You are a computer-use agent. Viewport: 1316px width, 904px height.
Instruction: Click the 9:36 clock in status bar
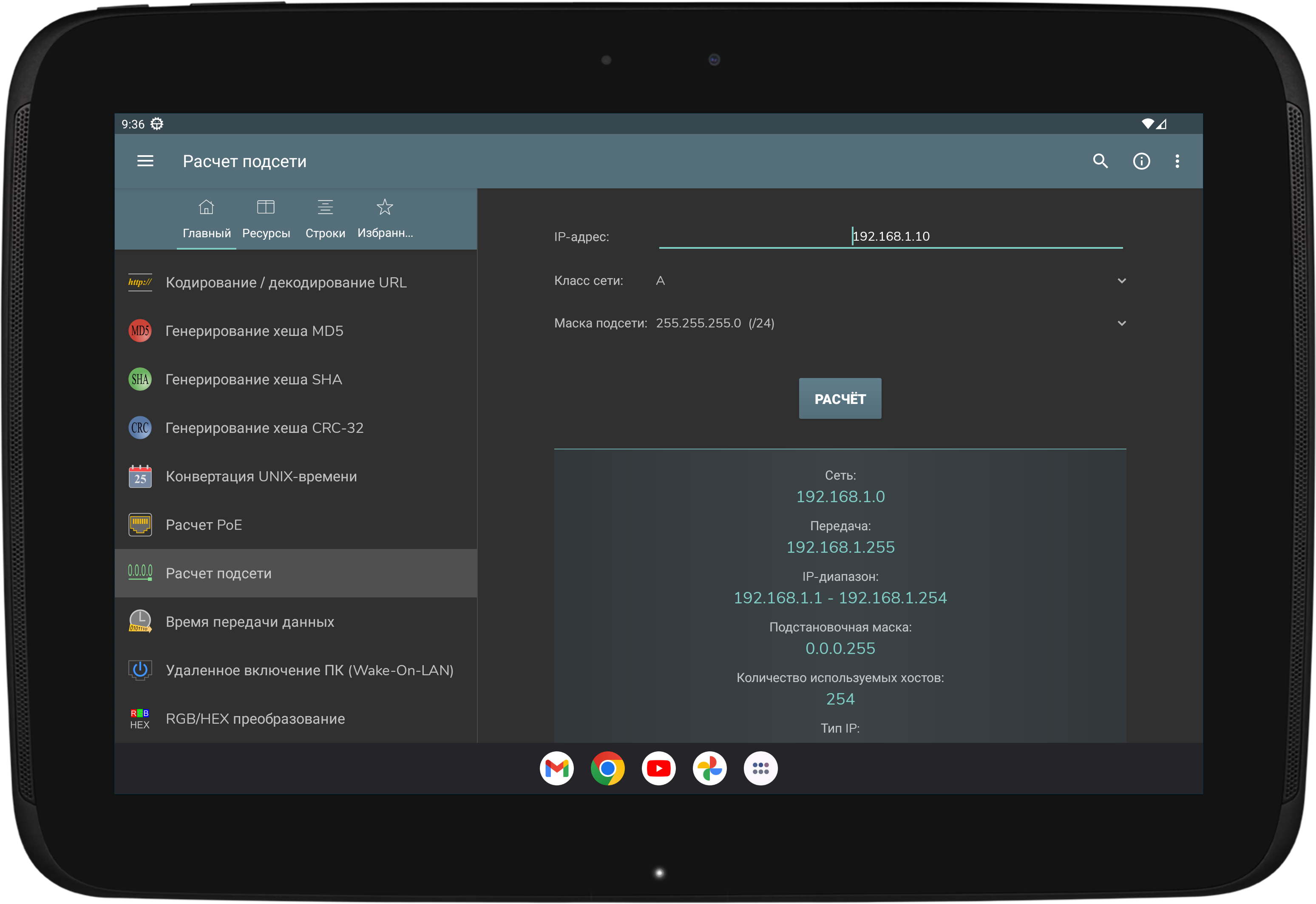tap(133, 124)
